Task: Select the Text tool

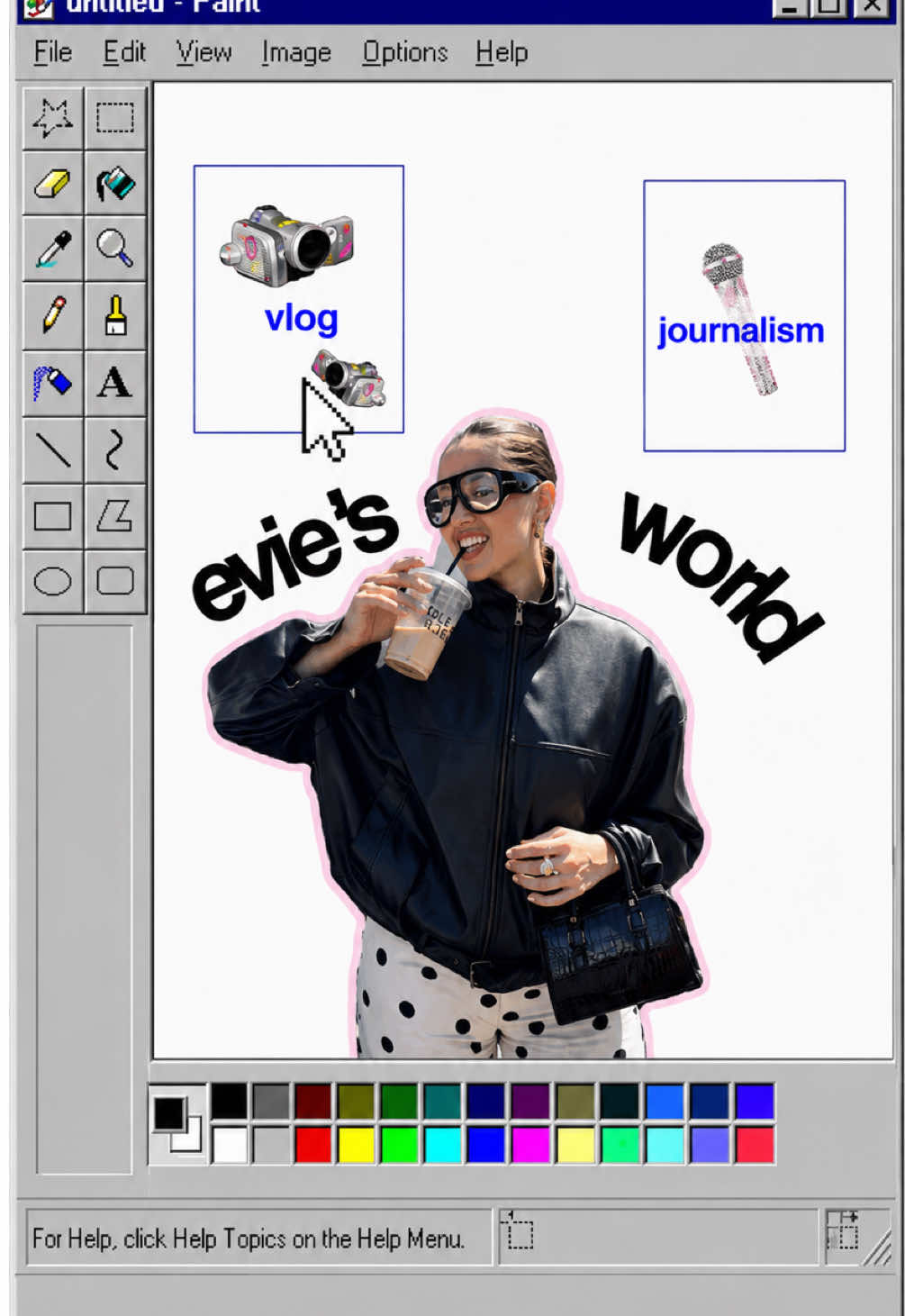Action: 115,382
